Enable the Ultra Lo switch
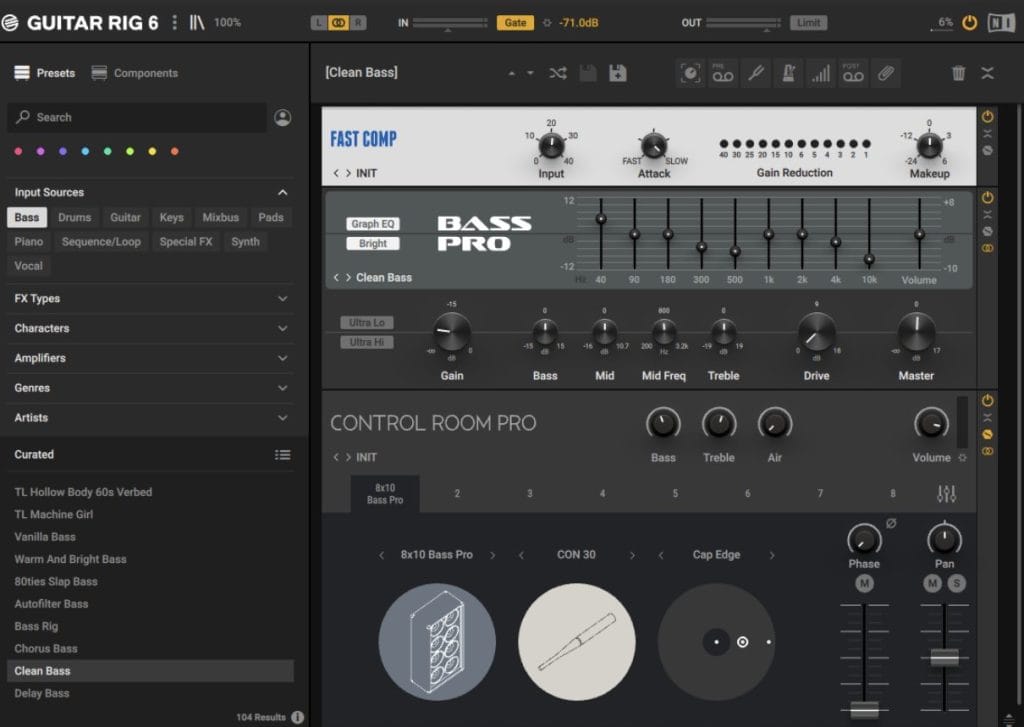This screenshot has height=727, width=1024. click(x=366, y=323)
